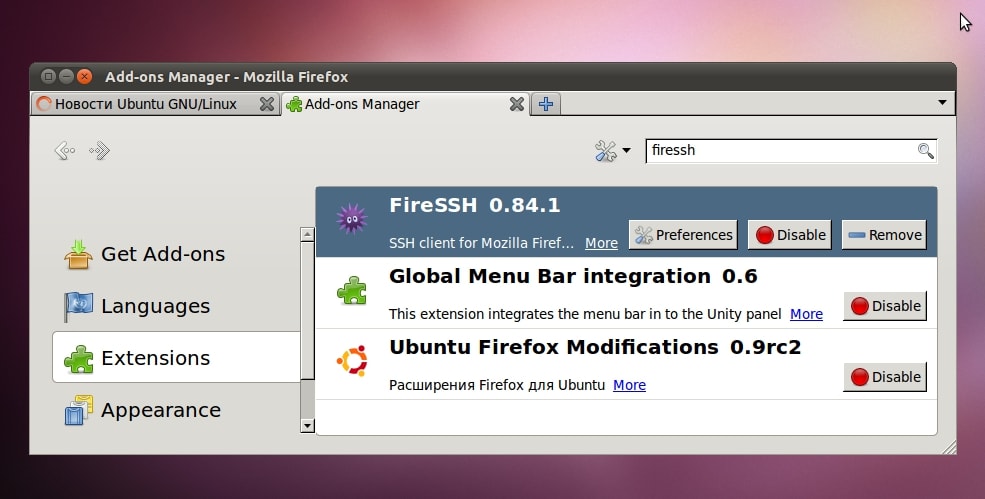Click the magnifier search icon
The height and width of the screenshot is (499, 985).
pyautogui.click(x=925, y=151)
